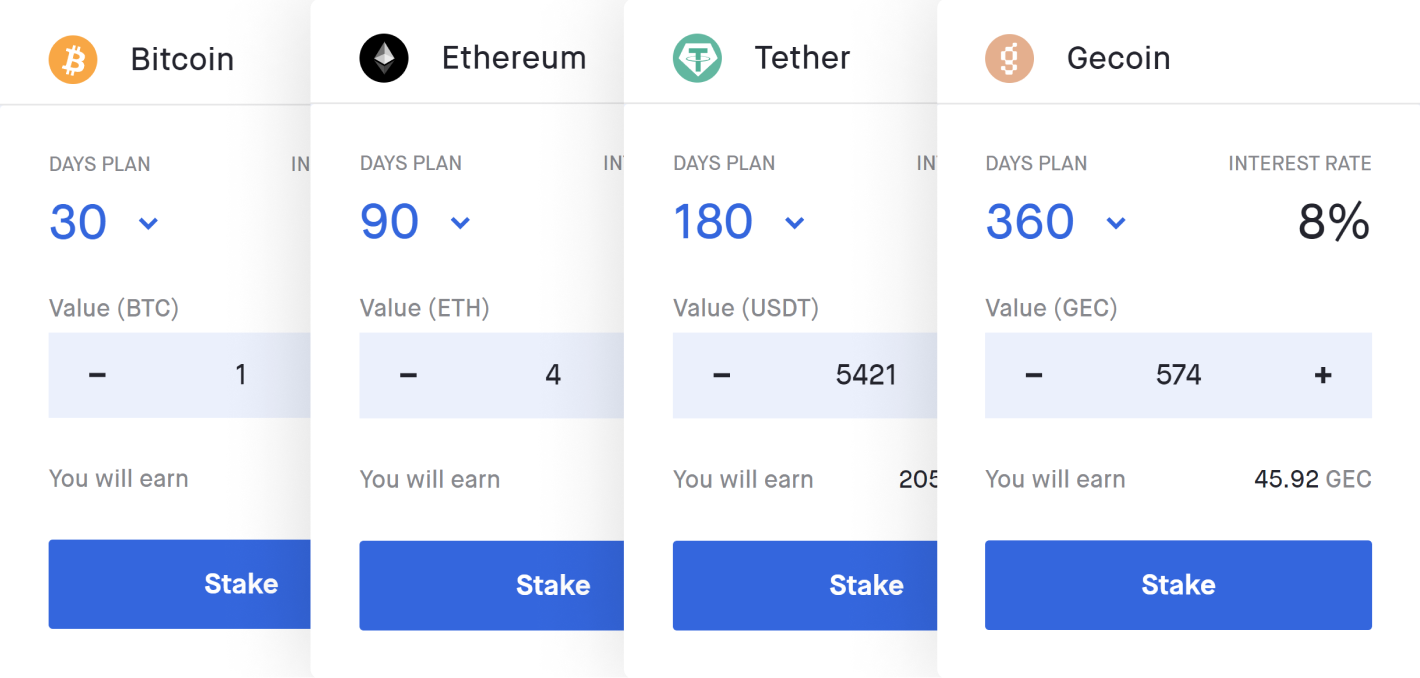The width and height of the screenshot is (1420, 678).
Task: Decrease the GEC value with minus
Action: pyautogui.click(x=1034, y=375)
